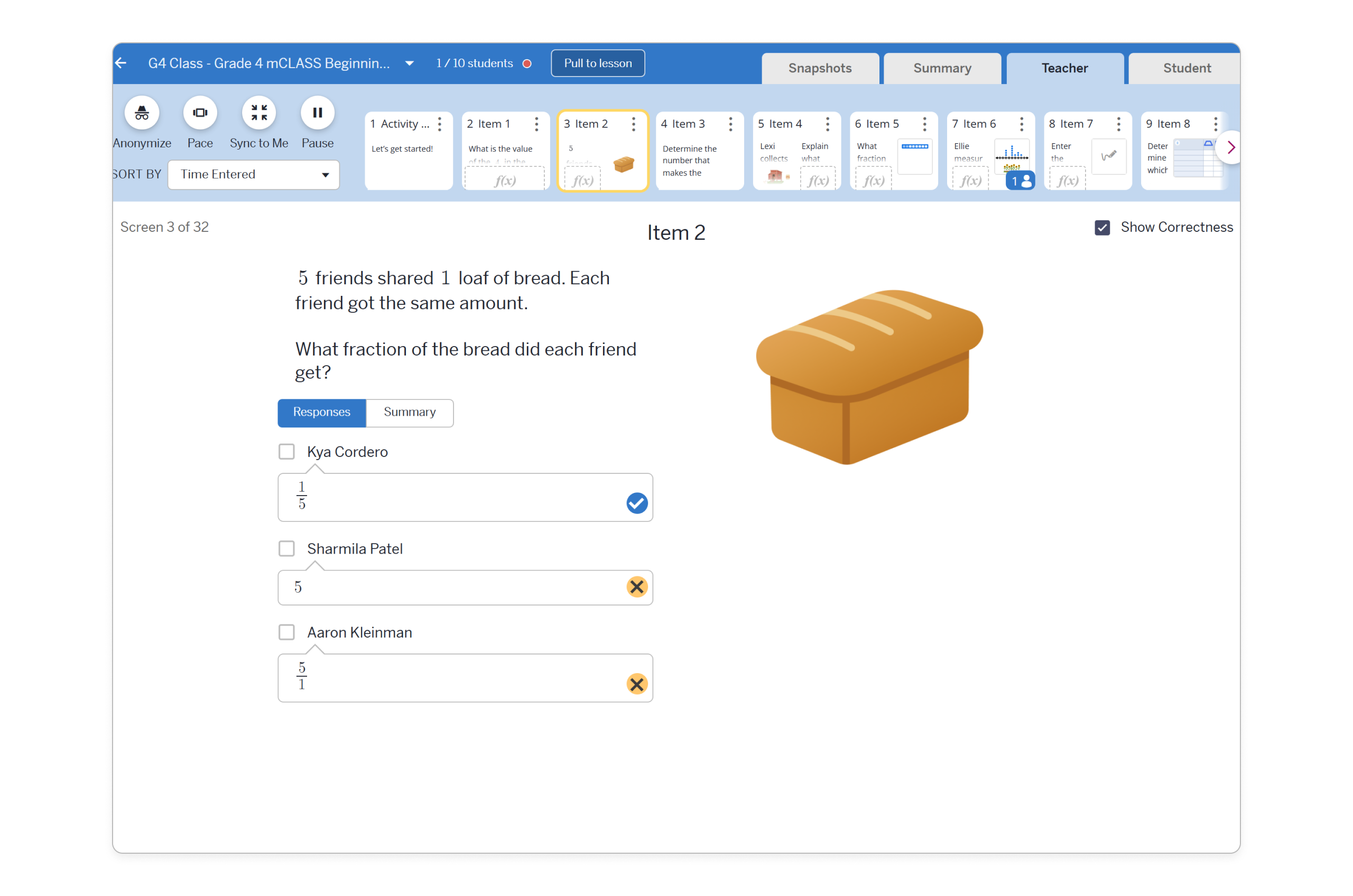
Task: Toggle the Show Correctness checkbox
Action: 1101,227
